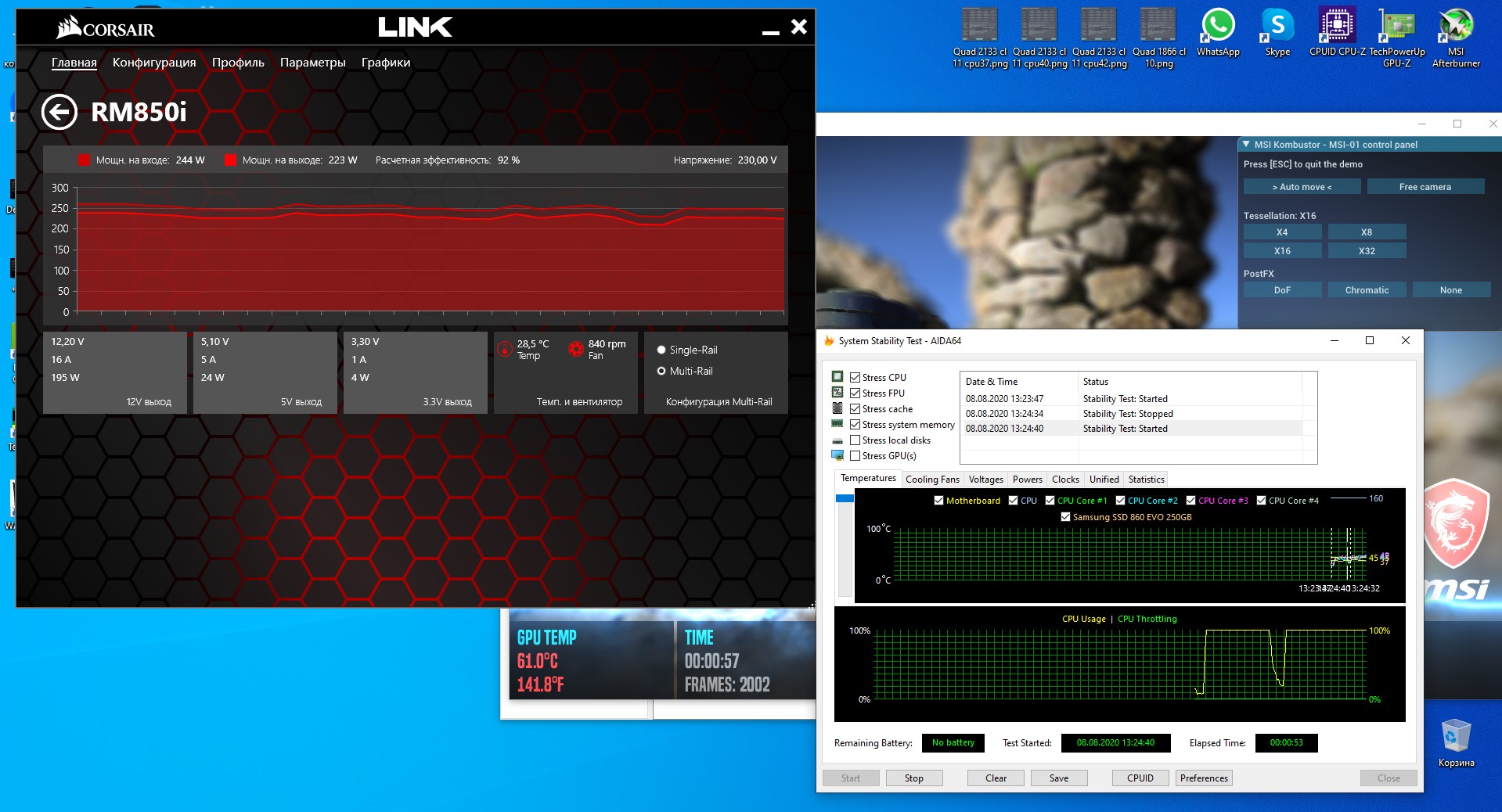Open Quad 2133 cl 11 cpu42.png desktop file
This screenshot has width=1502, height=812.
pyautogui.click(x=1099, y=38)
